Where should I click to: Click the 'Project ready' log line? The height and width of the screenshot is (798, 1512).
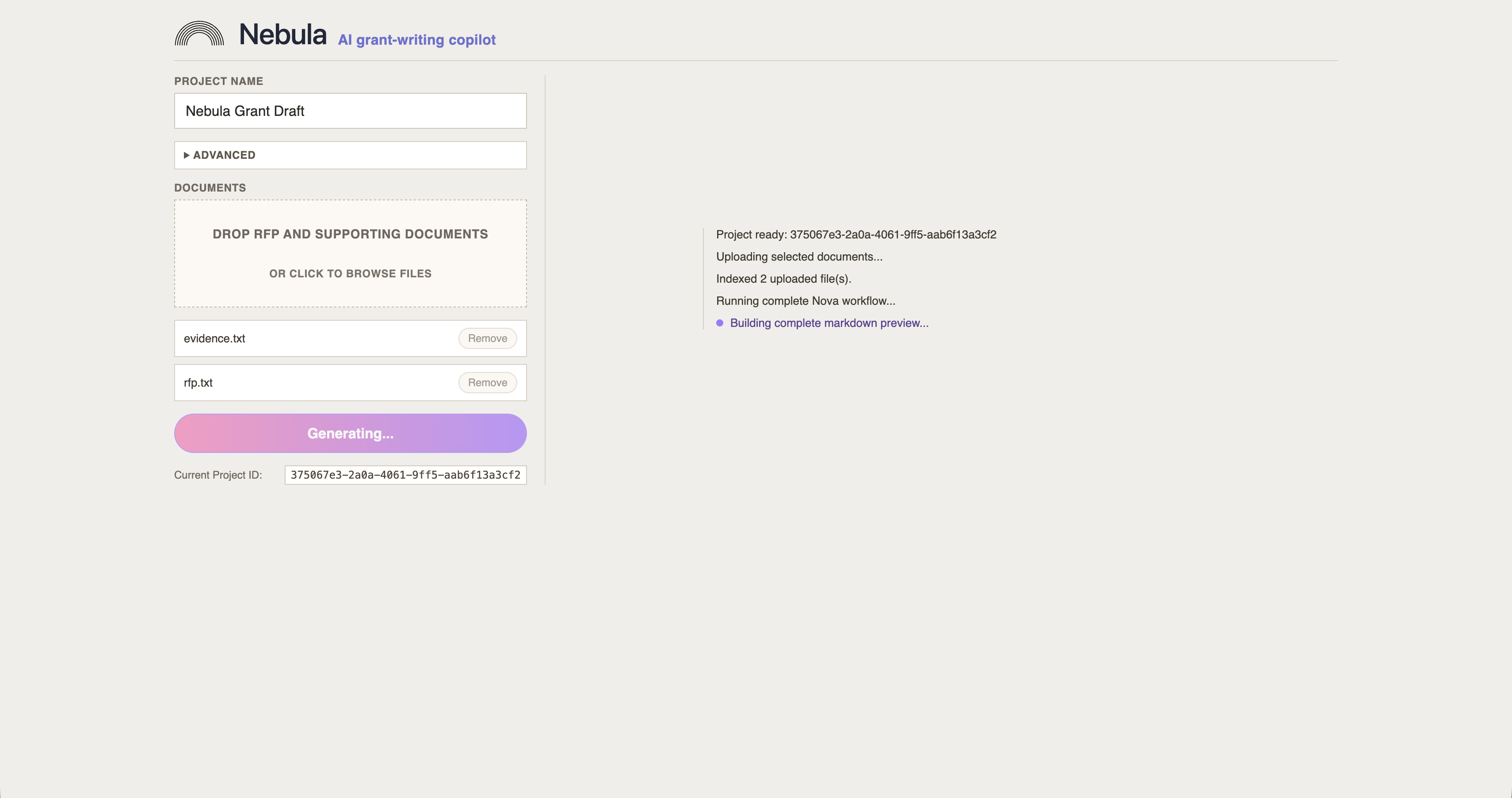856,235
